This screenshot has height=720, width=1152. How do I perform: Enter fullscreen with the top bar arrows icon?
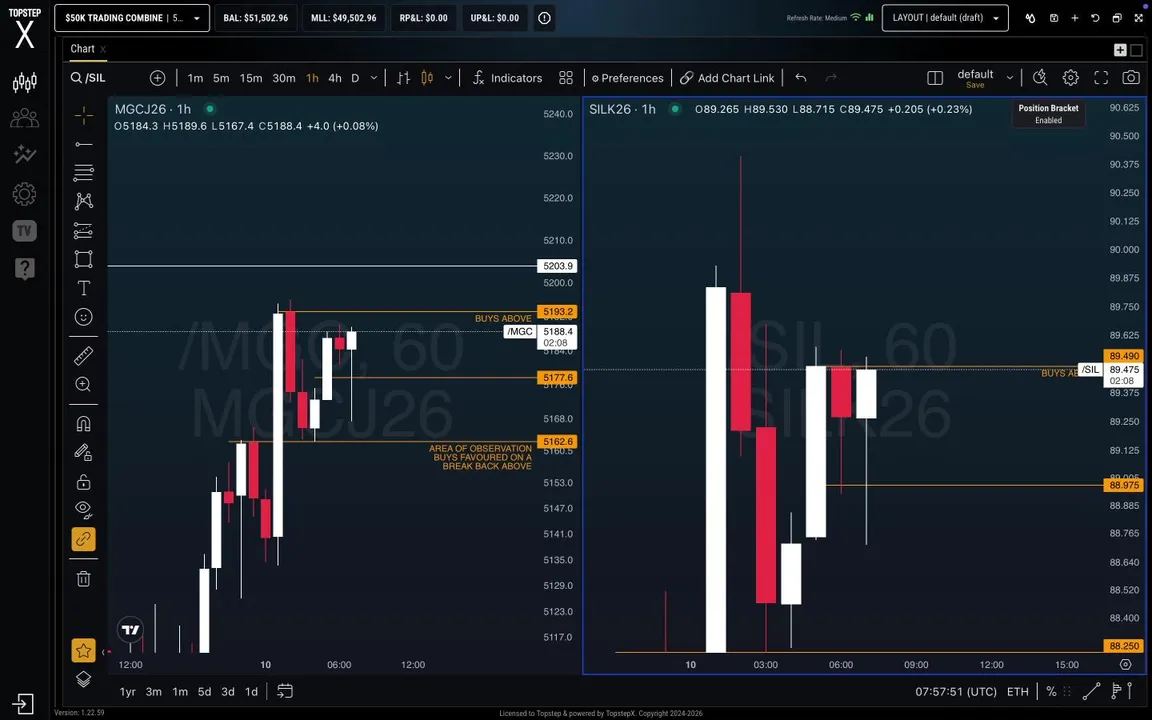(1137, 18)
